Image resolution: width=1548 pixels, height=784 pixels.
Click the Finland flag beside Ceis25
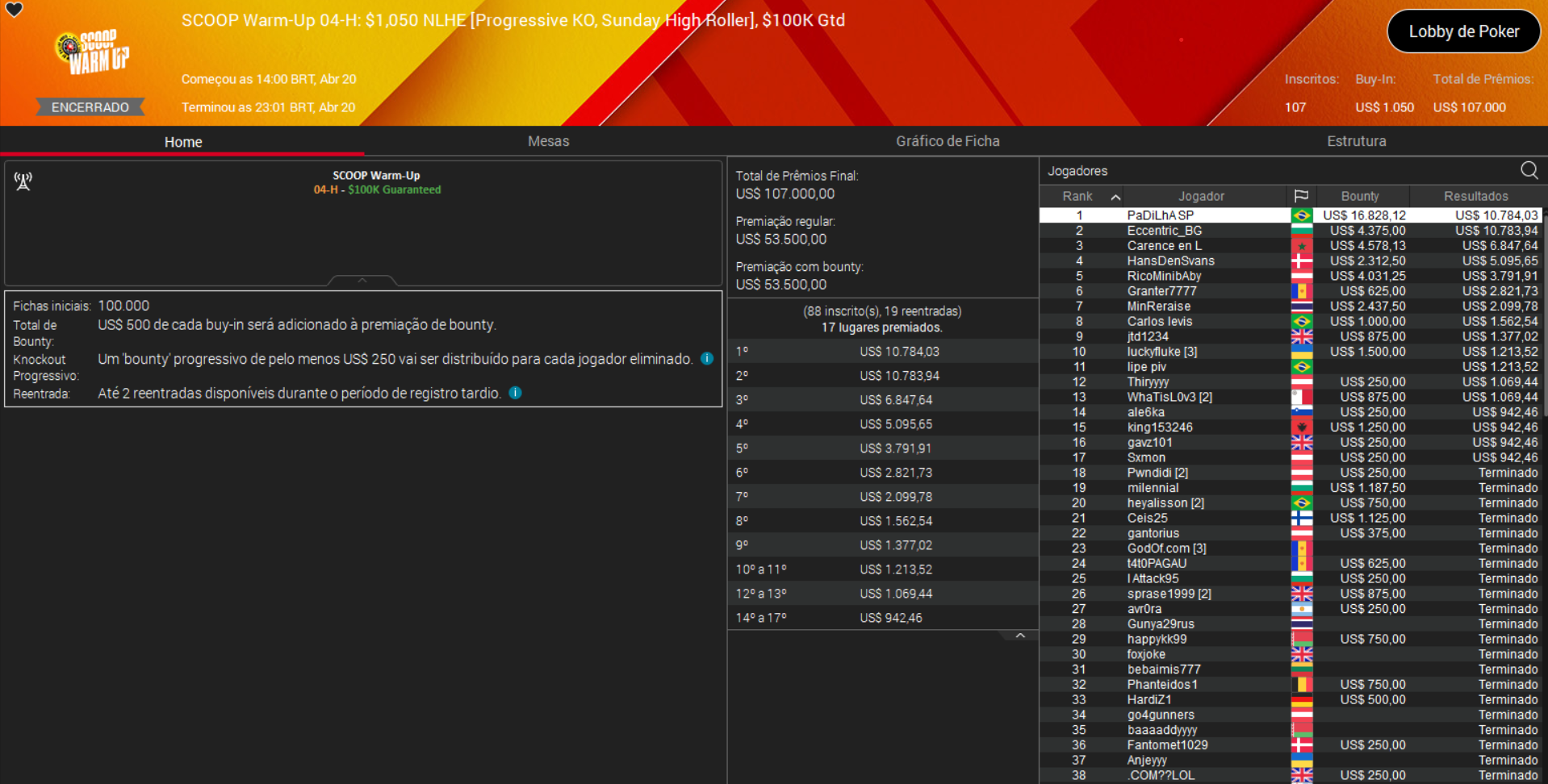tap(1301, 519)
